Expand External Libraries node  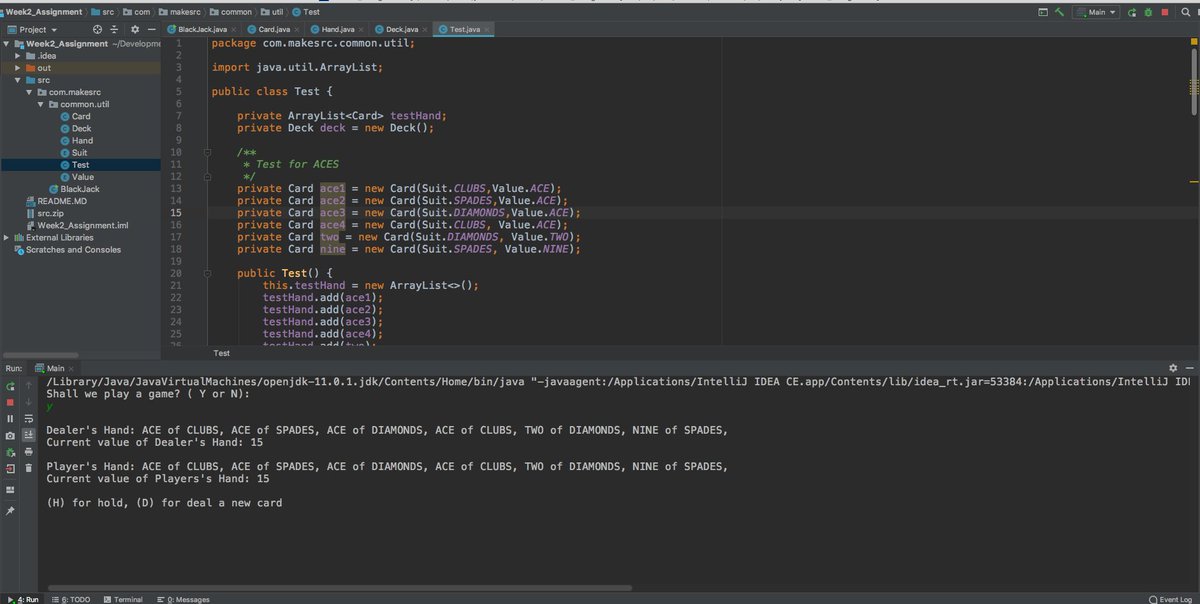pyautogui.click(x=8, y=237)
